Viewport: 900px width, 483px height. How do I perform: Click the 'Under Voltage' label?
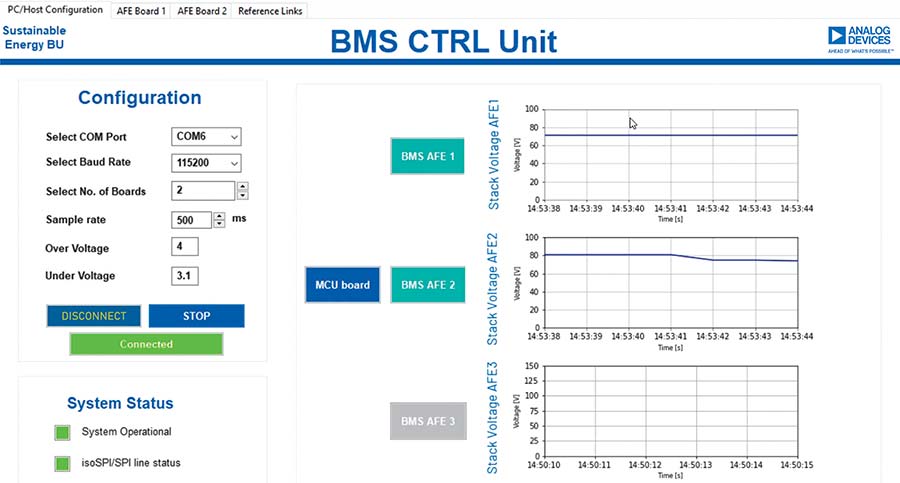coord(80,276)
